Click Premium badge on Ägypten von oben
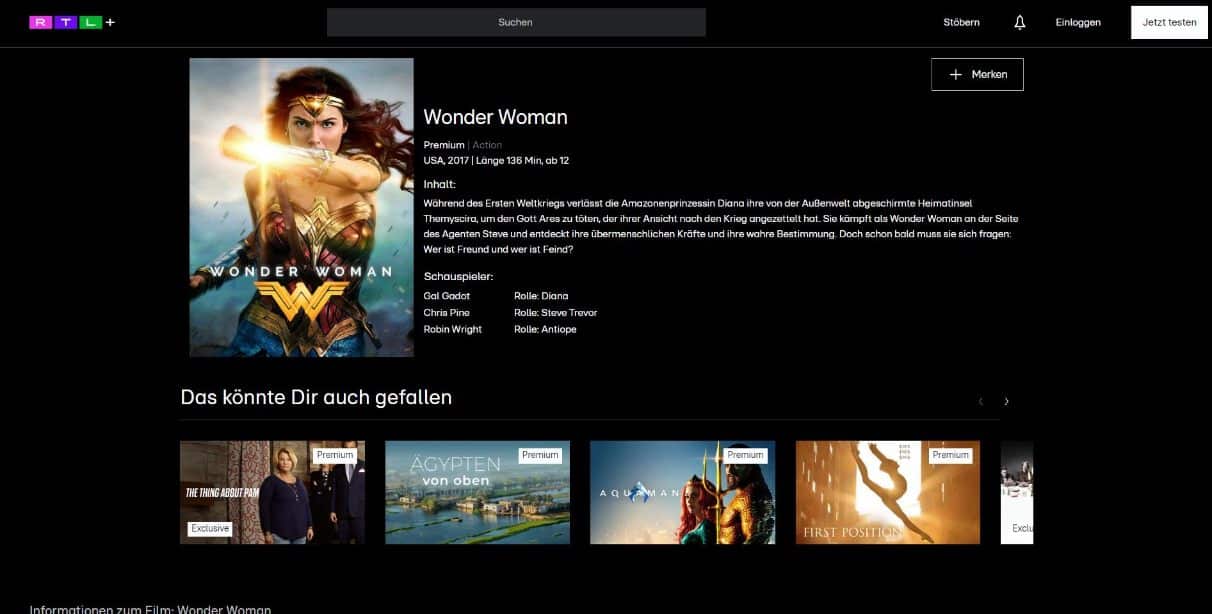The height and width of the screenshot is (614, 1212). pos(540,455)
